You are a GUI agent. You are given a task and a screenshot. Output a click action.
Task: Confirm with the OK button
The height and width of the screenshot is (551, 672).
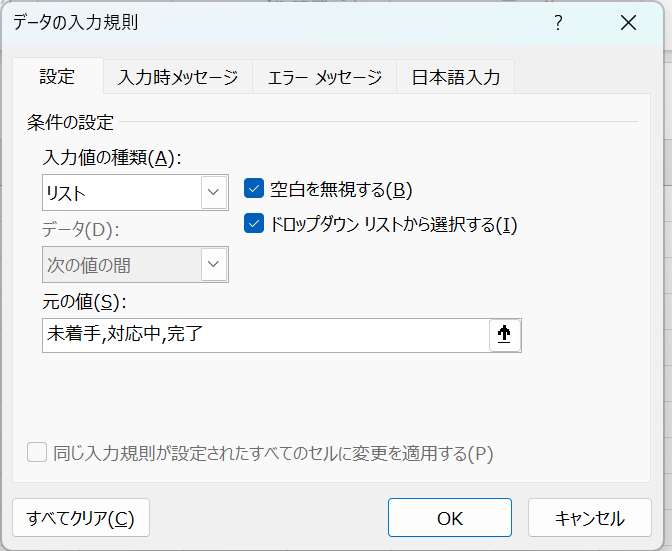(450, 518)
